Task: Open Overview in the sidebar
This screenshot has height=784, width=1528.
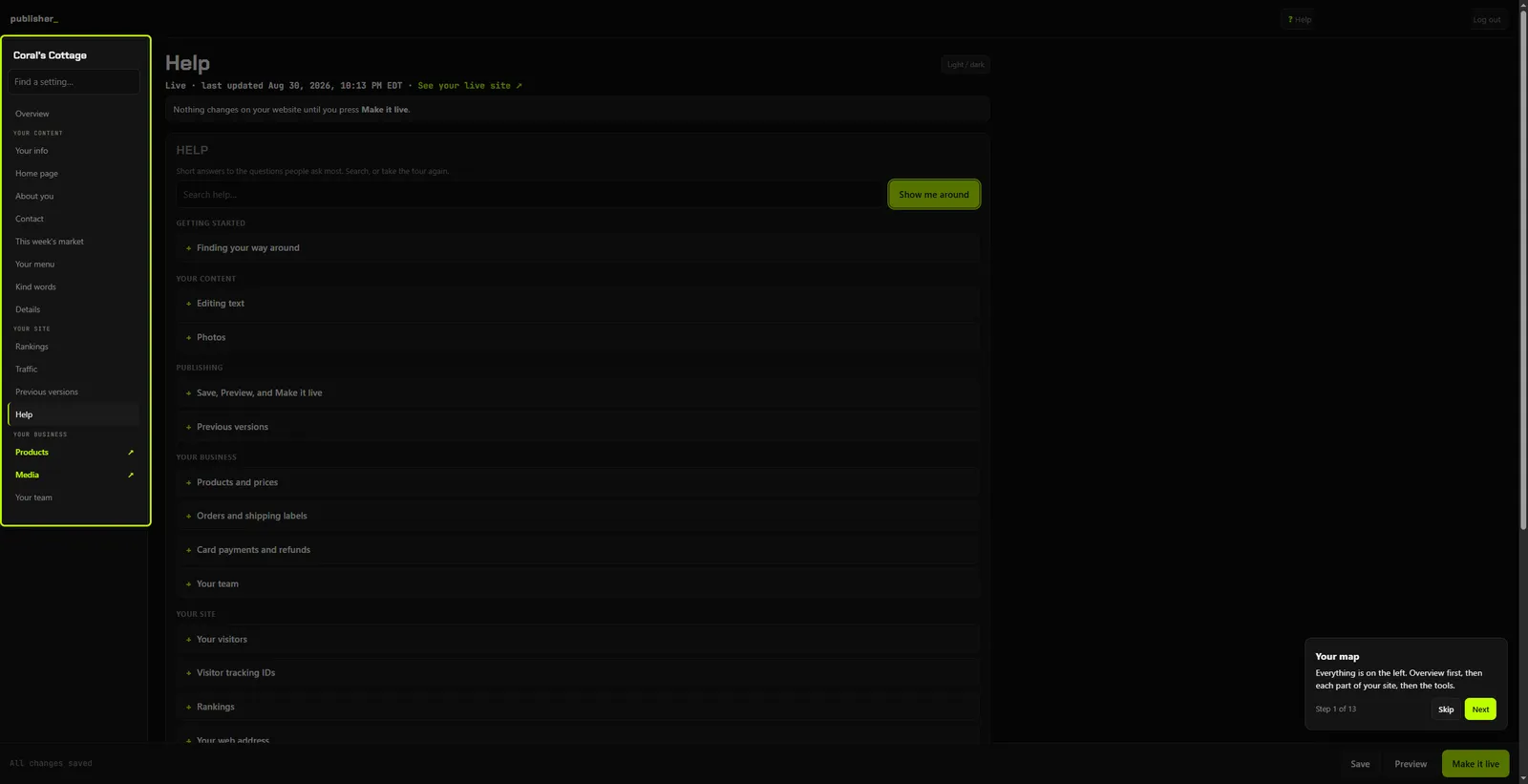Action: point(74,114)
